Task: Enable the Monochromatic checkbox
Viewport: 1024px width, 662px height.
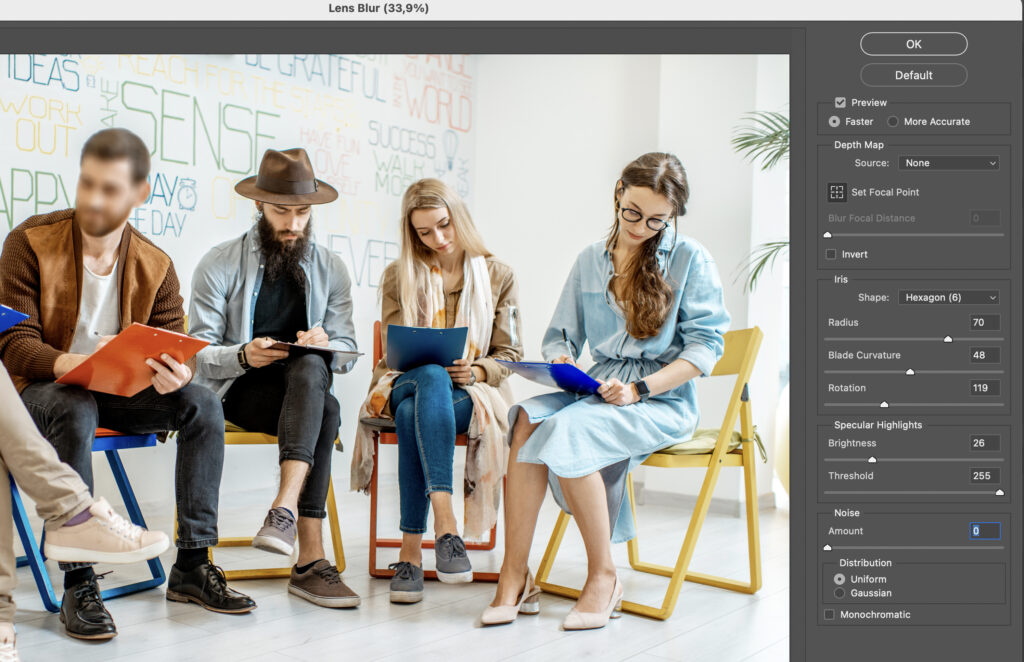Action: (829, 614)
